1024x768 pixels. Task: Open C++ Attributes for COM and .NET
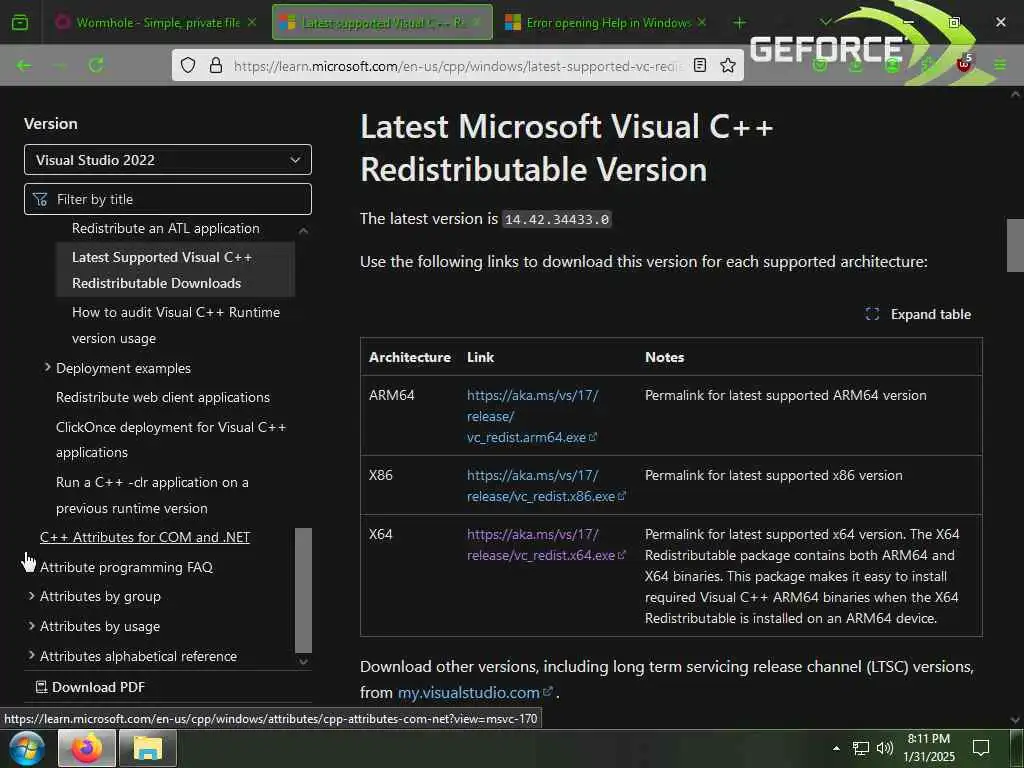[145, 537]
